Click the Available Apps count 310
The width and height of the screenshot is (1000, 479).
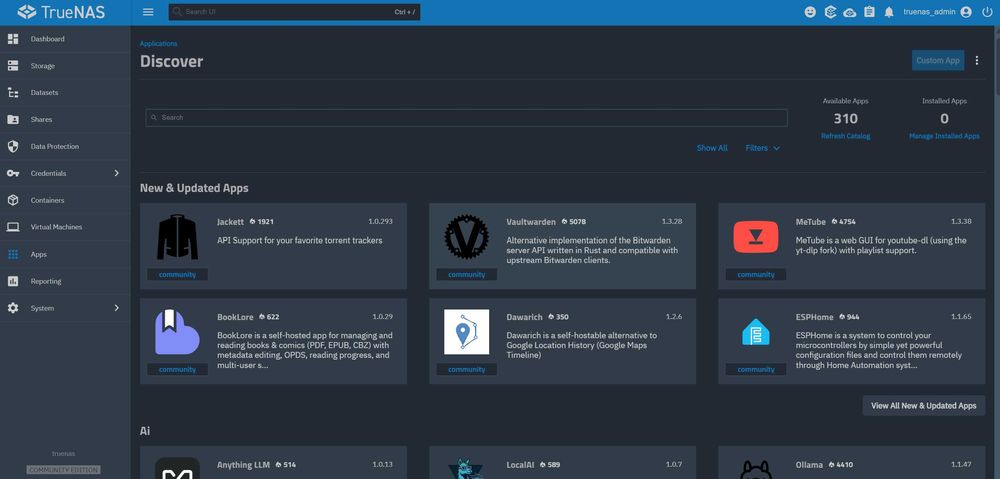point(845,119)
